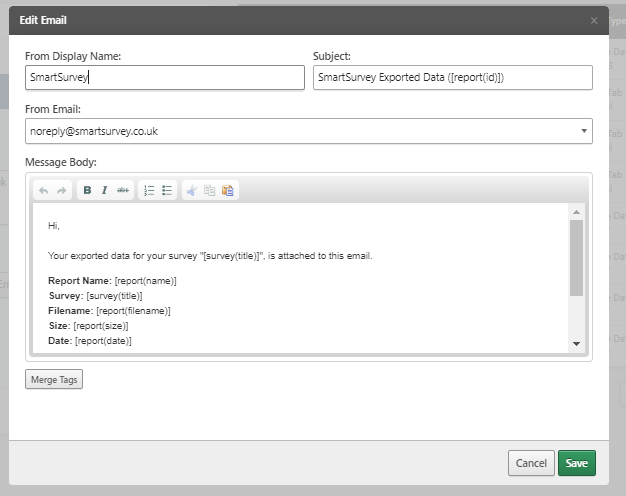This screenshot has width=626, height=496.
Task: Insert a numbered list
Action: point(149,190)
